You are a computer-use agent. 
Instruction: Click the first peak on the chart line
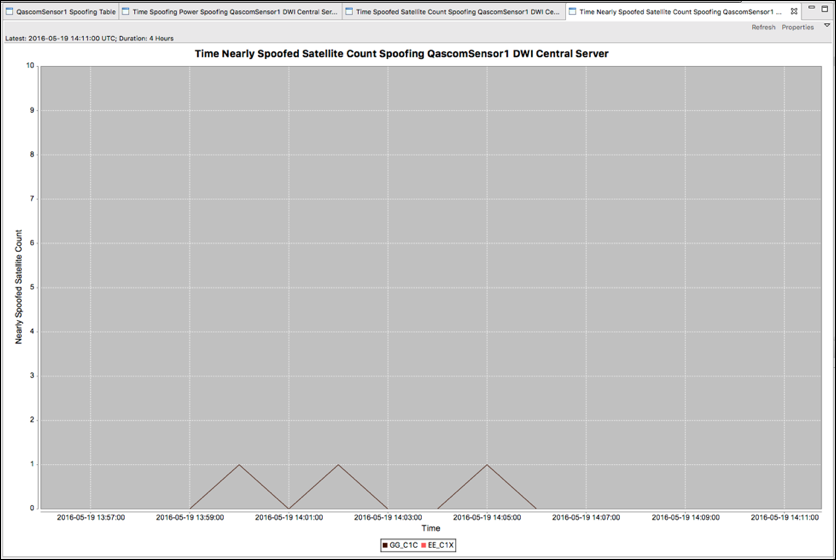[239, 465]
